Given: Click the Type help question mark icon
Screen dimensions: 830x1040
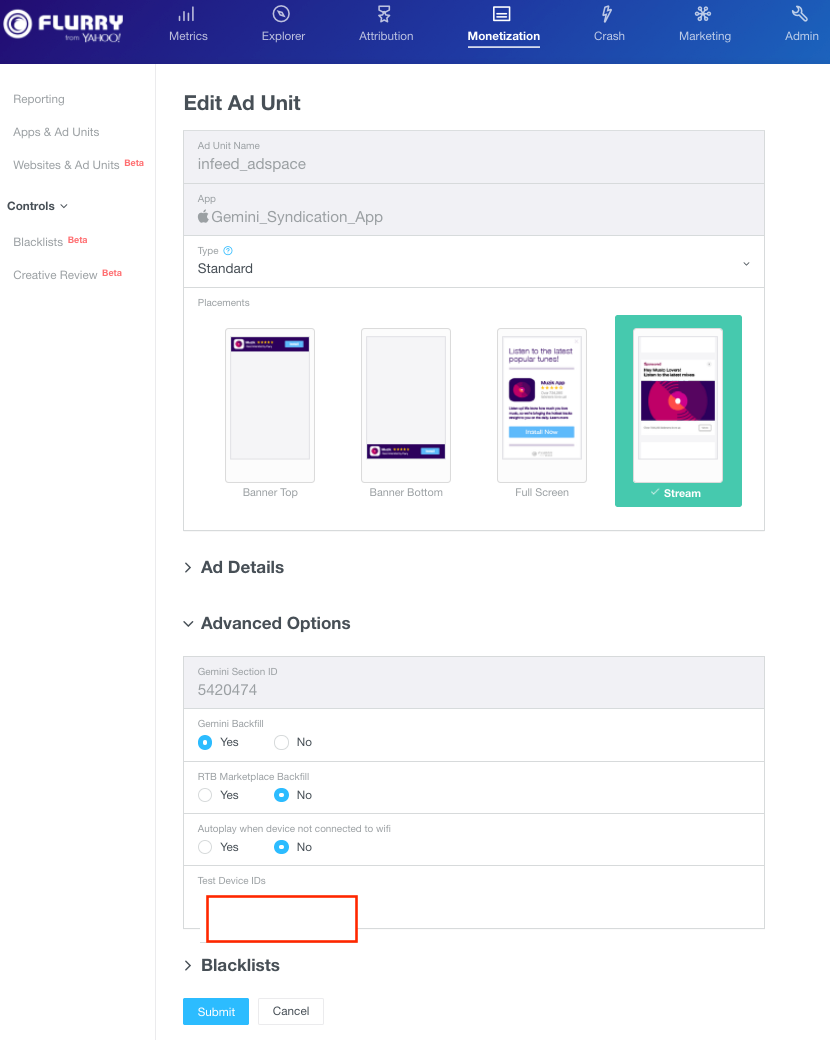Looking at the screenshot, I should pos(228,251).
